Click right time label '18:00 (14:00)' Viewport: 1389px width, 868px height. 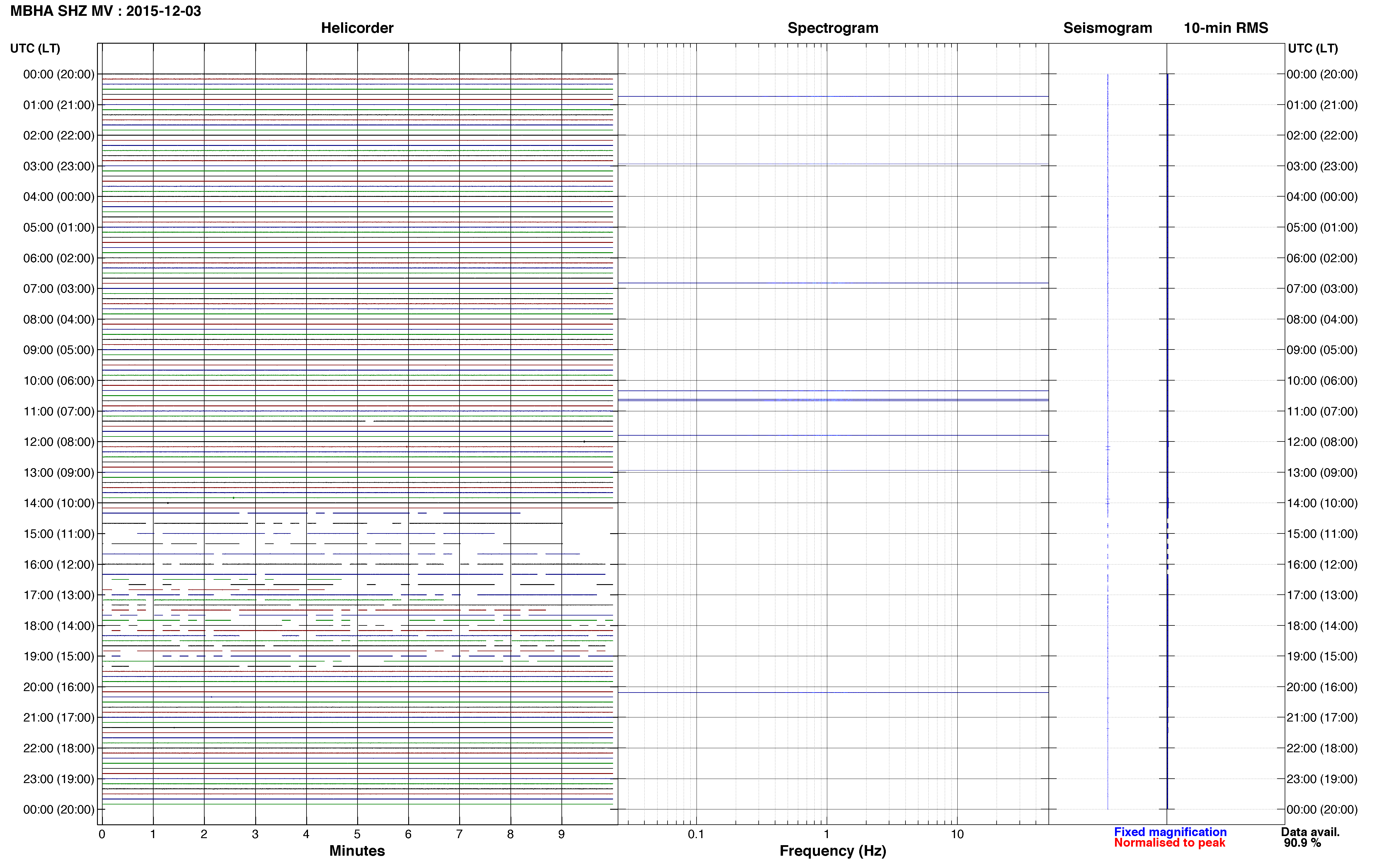[x=1322, y=626]
